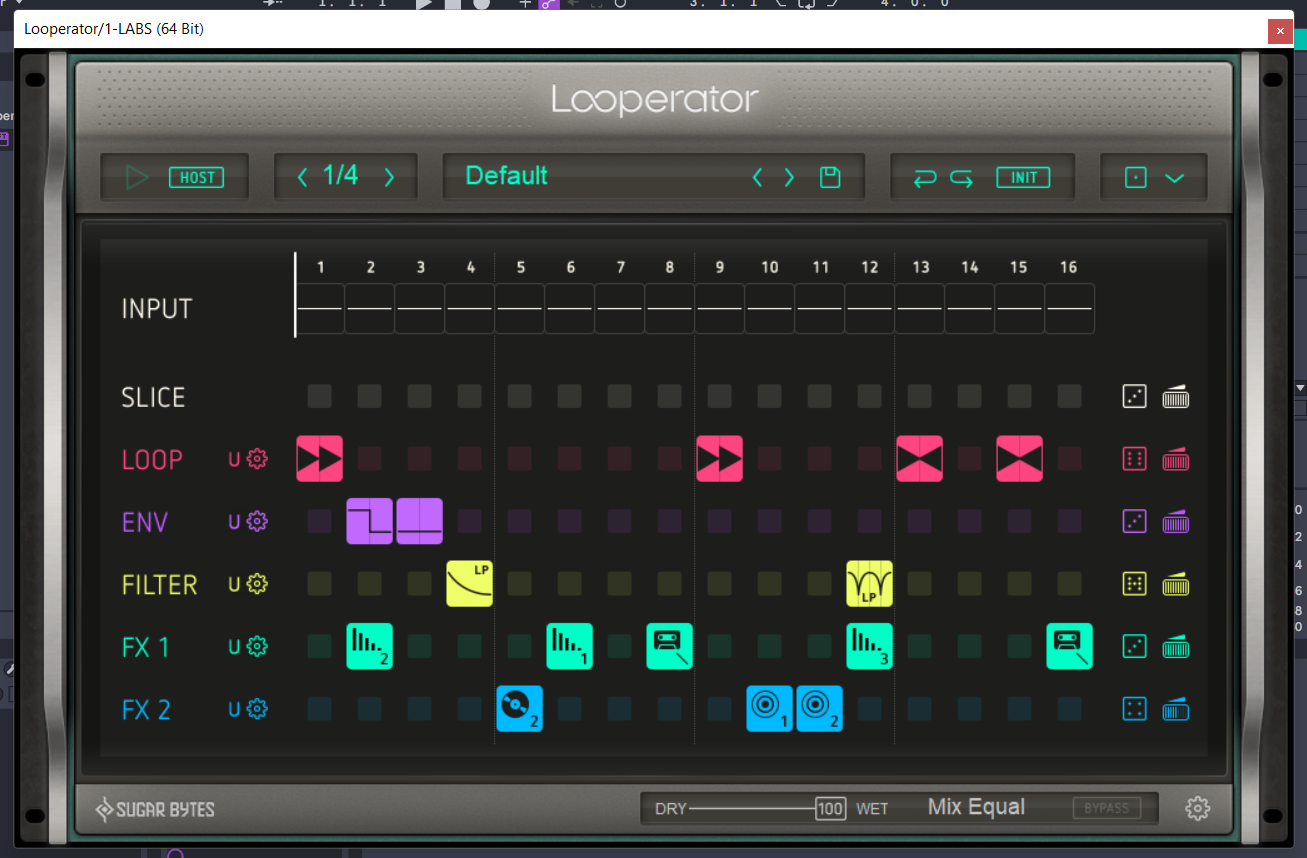This screenshot has width=1307, height=858.
Task: Toggle the HOST sync button
Action: tap(197, 178)
